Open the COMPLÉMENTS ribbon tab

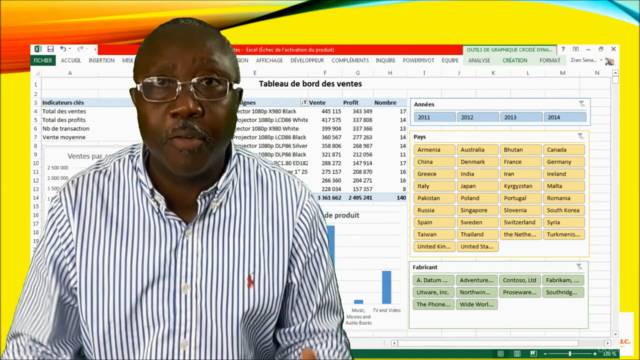tap(350, 60)
